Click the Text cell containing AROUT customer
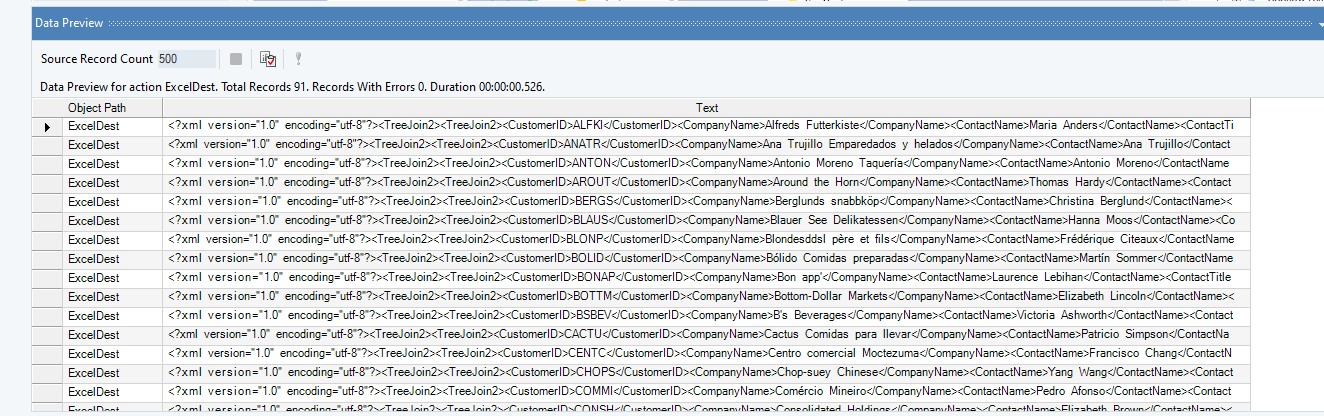 pos(700,183)
